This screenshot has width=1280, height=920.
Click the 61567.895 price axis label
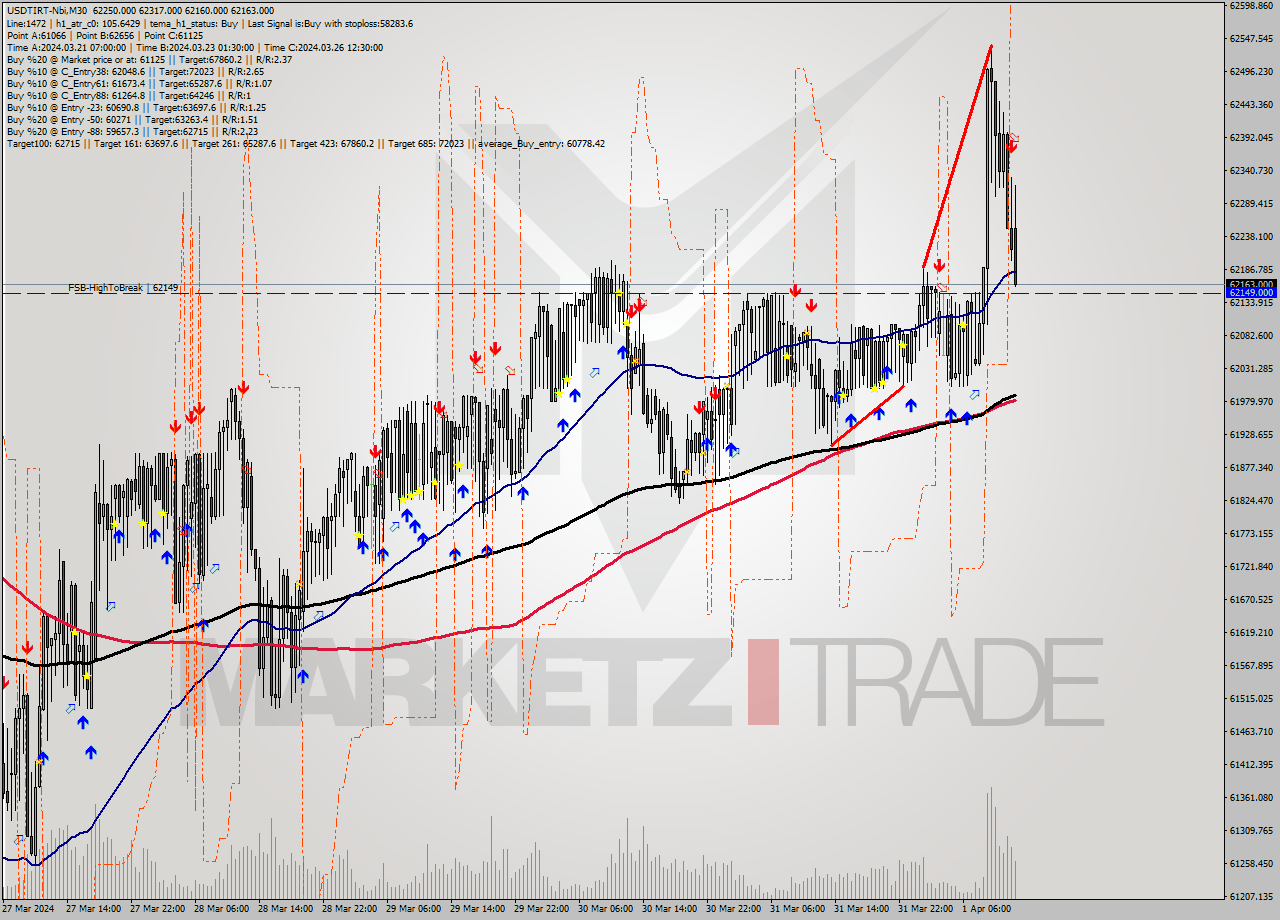[1251, 665]
